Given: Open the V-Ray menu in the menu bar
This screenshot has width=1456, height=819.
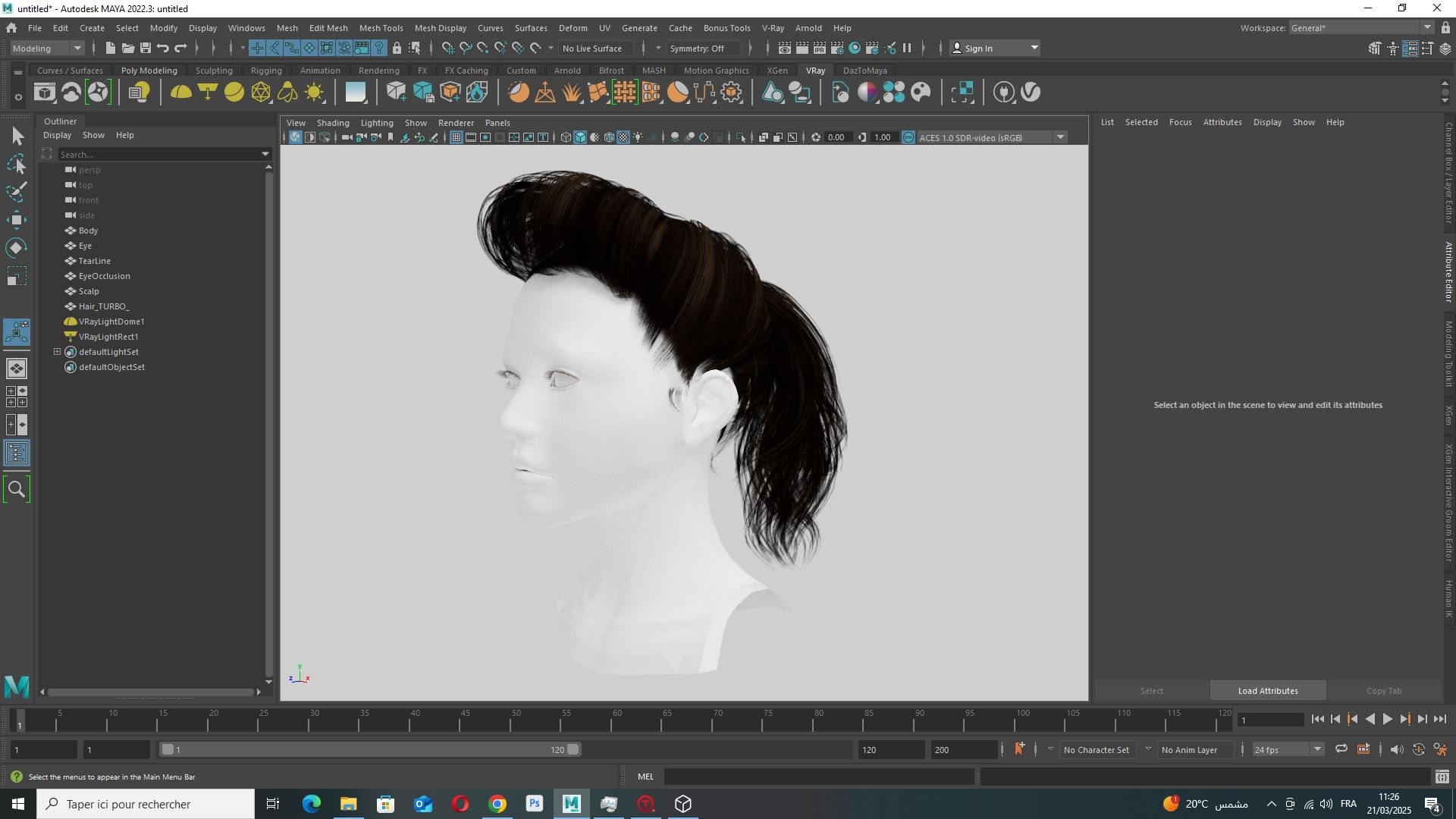Looking at the screenshot, I should (773, 28).
